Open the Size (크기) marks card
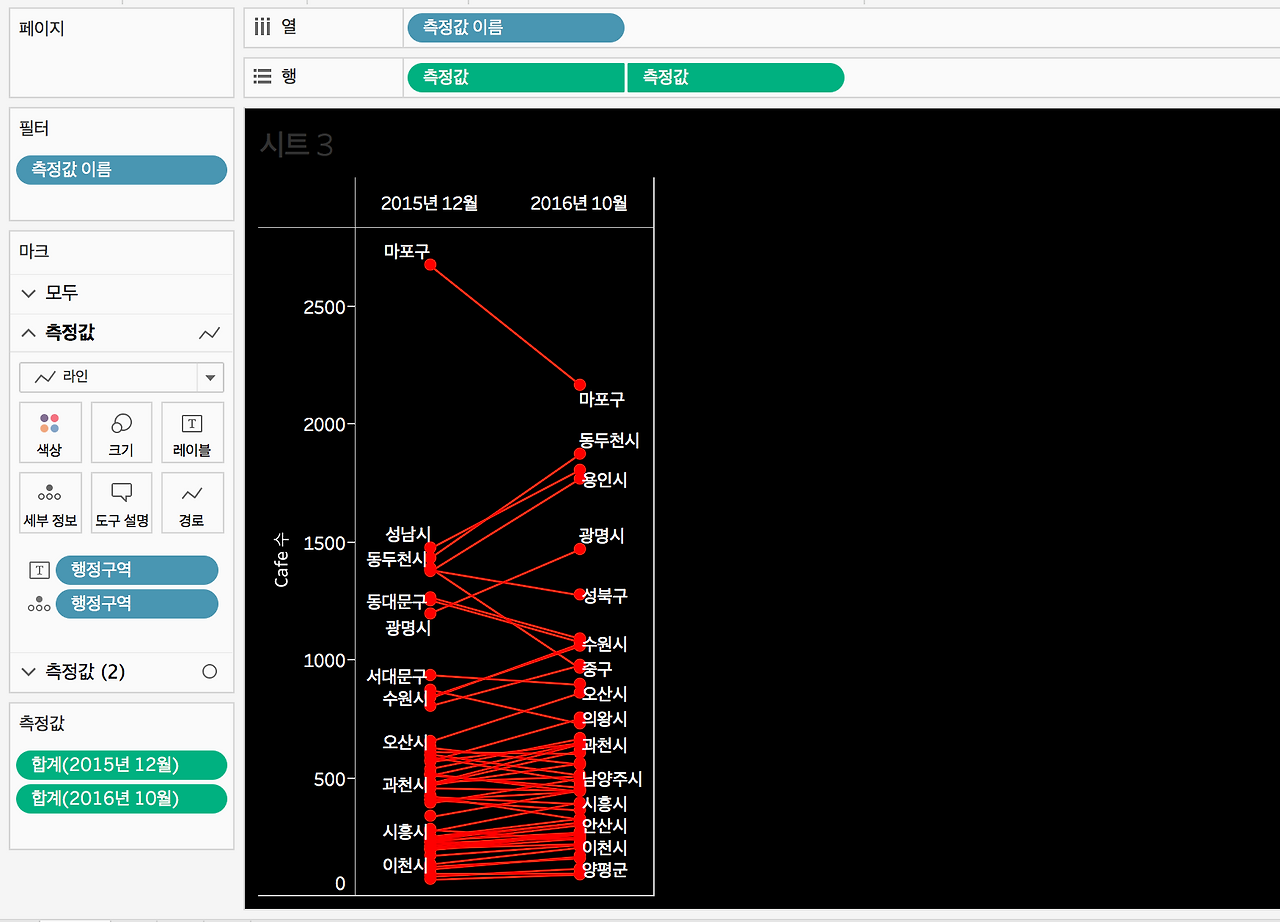This screenshot has width=1280, height=922. pos(121,432)
